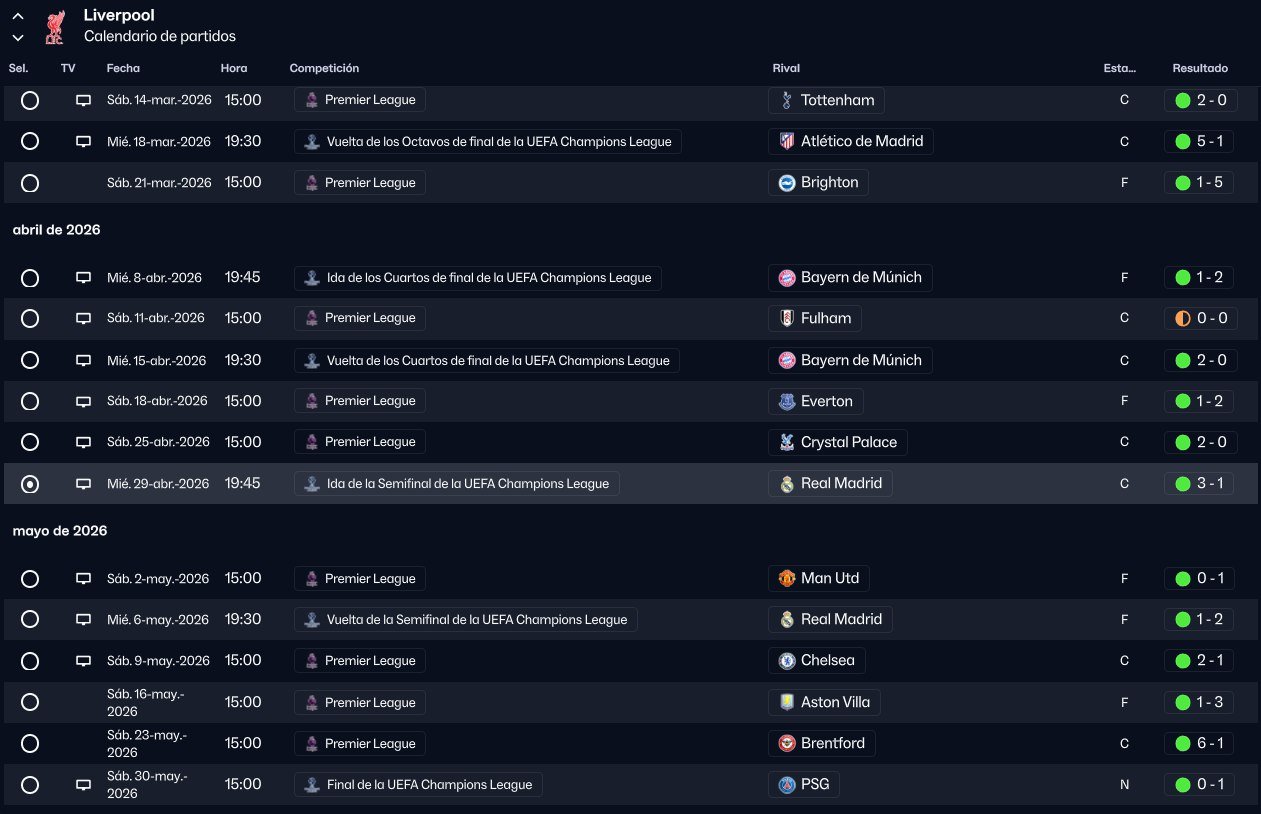The image size is (1261, 814).
Task: Click the Man Utd crest icon
Action: tap(787, 578)
